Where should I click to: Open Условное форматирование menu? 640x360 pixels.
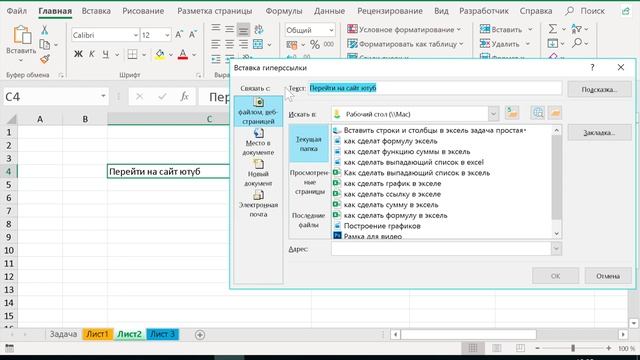(x=404, y=29)
